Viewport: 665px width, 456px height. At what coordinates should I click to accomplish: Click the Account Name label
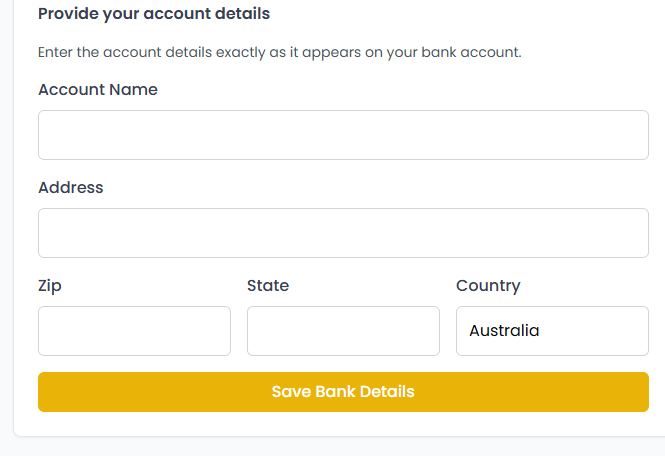coord(98,90)
